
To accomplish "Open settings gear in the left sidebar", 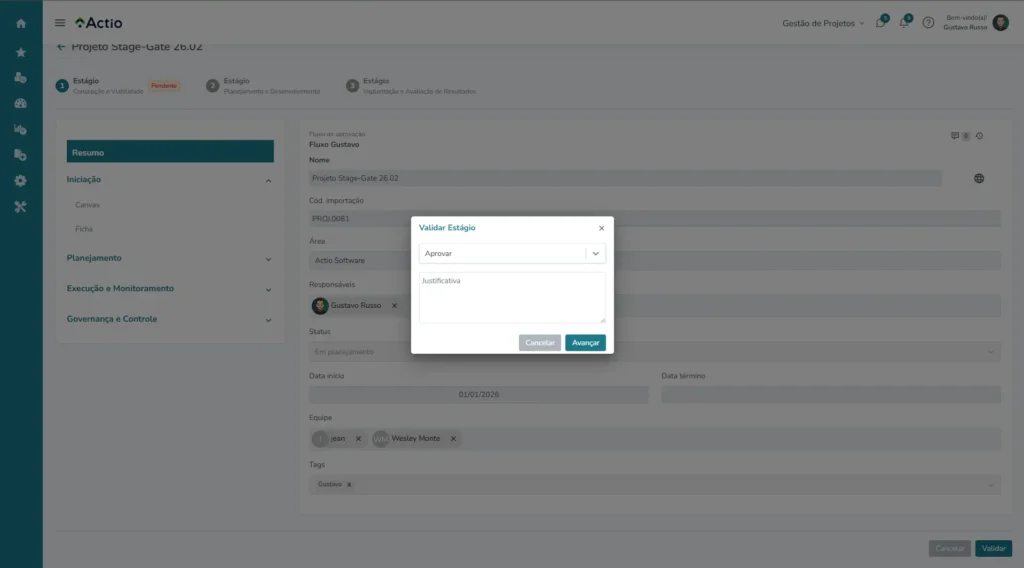I will 21,181.
